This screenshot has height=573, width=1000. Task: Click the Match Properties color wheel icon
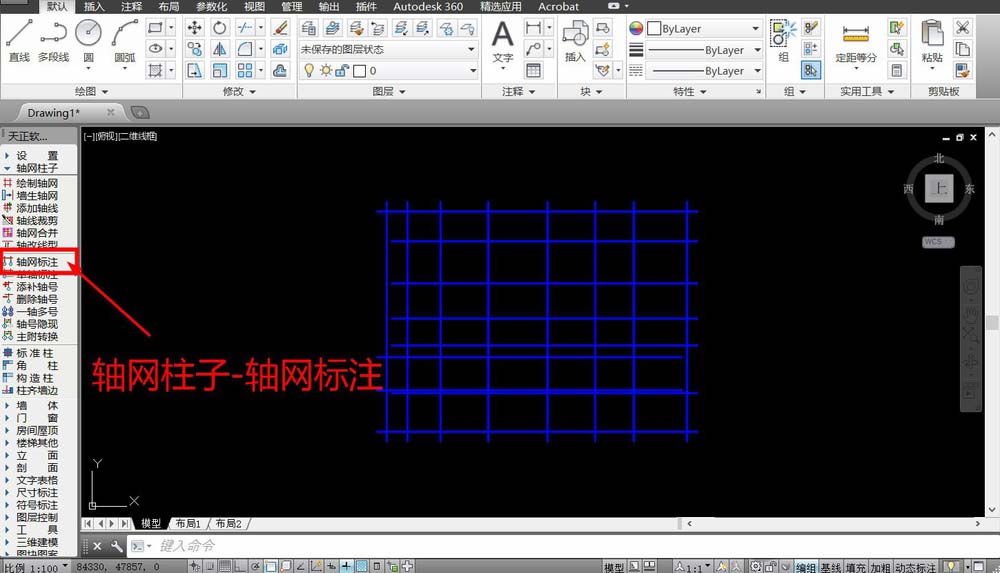(x=636, y=28)
